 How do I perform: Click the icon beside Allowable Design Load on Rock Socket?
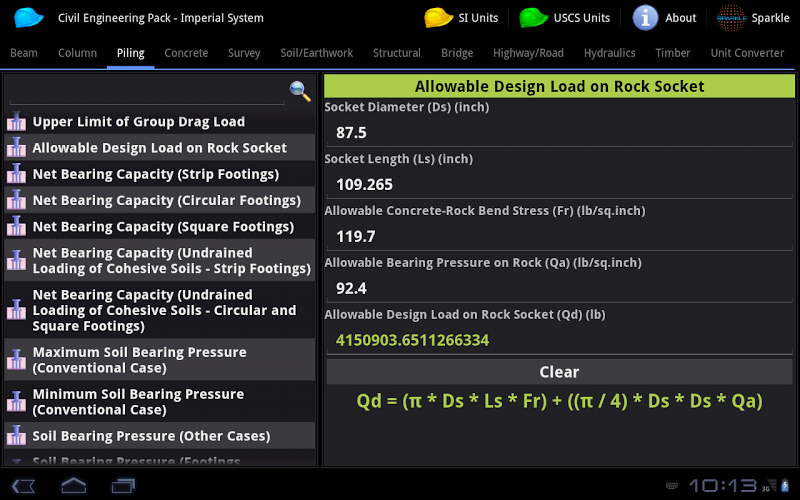(16, 147)
